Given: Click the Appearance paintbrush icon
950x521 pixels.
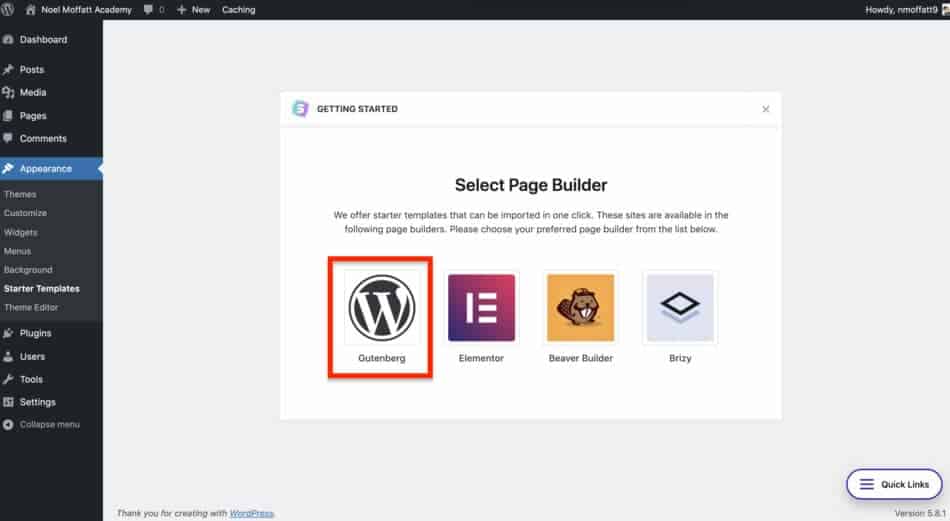Looking at the screenshot, I should [8, 168].
